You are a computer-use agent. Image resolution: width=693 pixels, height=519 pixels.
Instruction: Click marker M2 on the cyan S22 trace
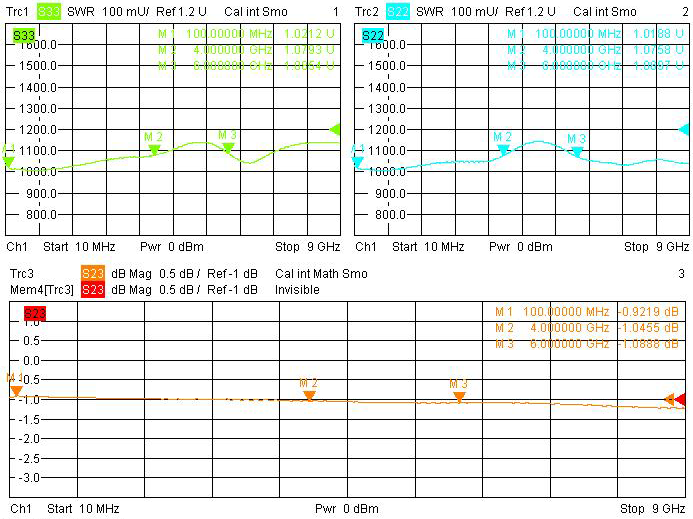503,149
